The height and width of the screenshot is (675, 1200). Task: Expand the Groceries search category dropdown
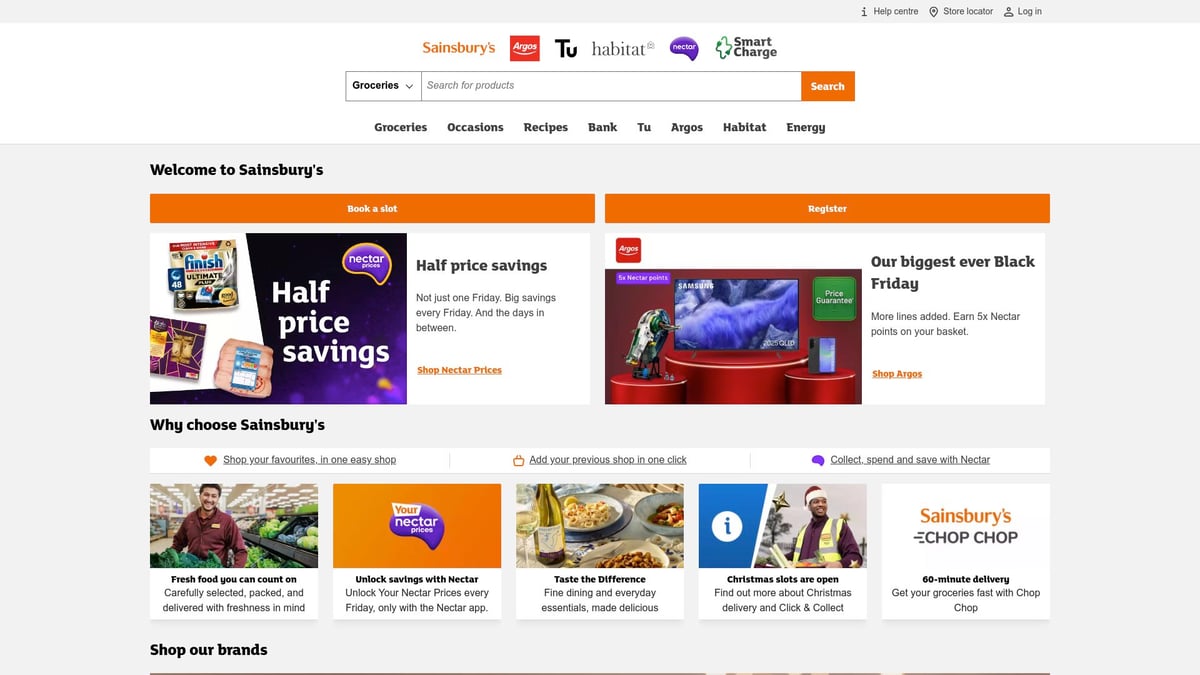click(x=383, y=86)
